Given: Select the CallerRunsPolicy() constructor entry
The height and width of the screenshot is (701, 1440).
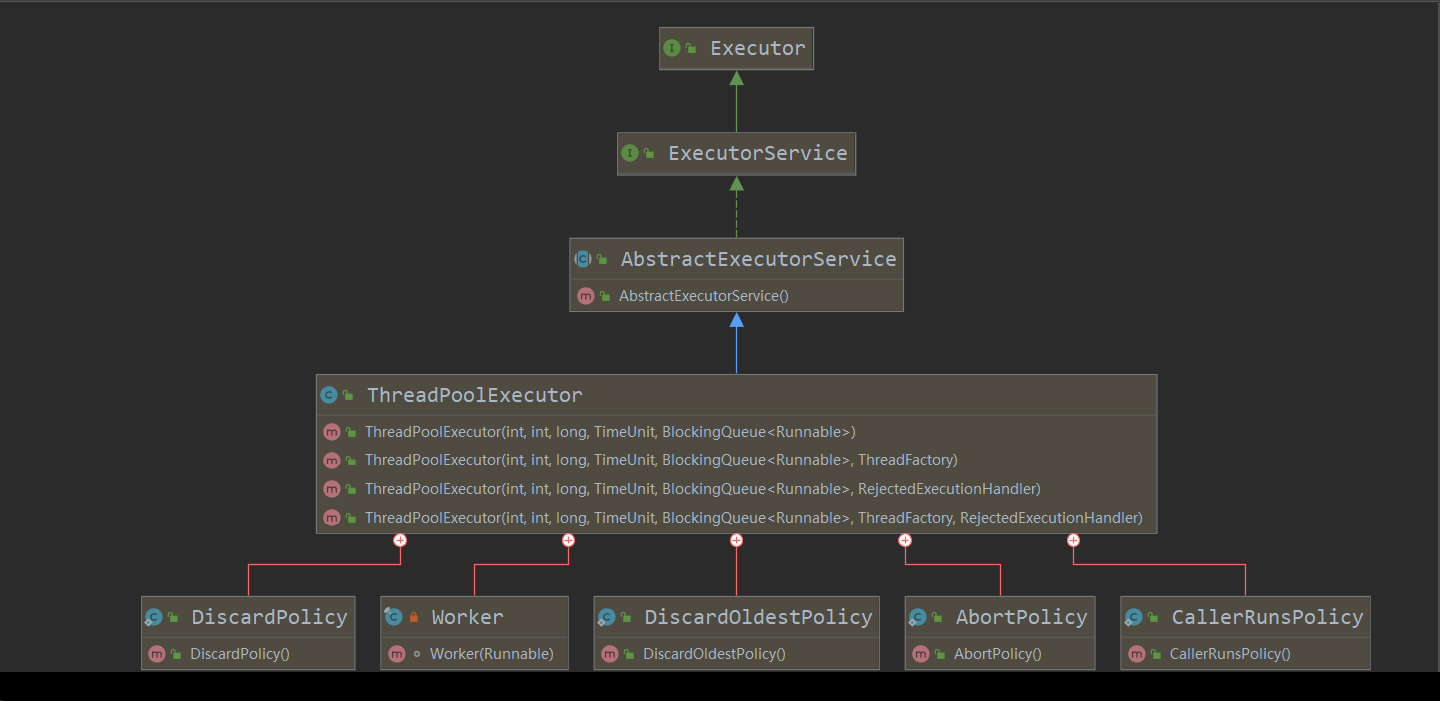Looking at the screenshot, I should (1230, 654).
